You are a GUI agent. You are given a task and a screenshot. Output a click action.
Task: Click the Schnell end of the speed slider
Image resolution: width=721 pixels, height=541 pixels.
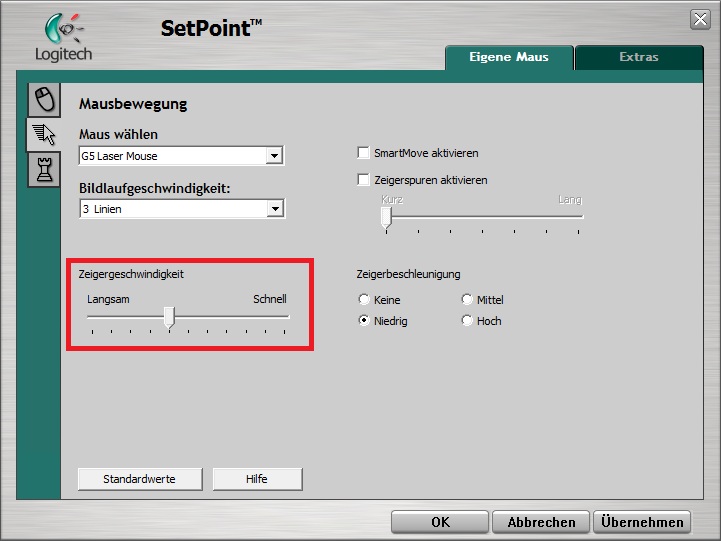(x=270, y=299)
